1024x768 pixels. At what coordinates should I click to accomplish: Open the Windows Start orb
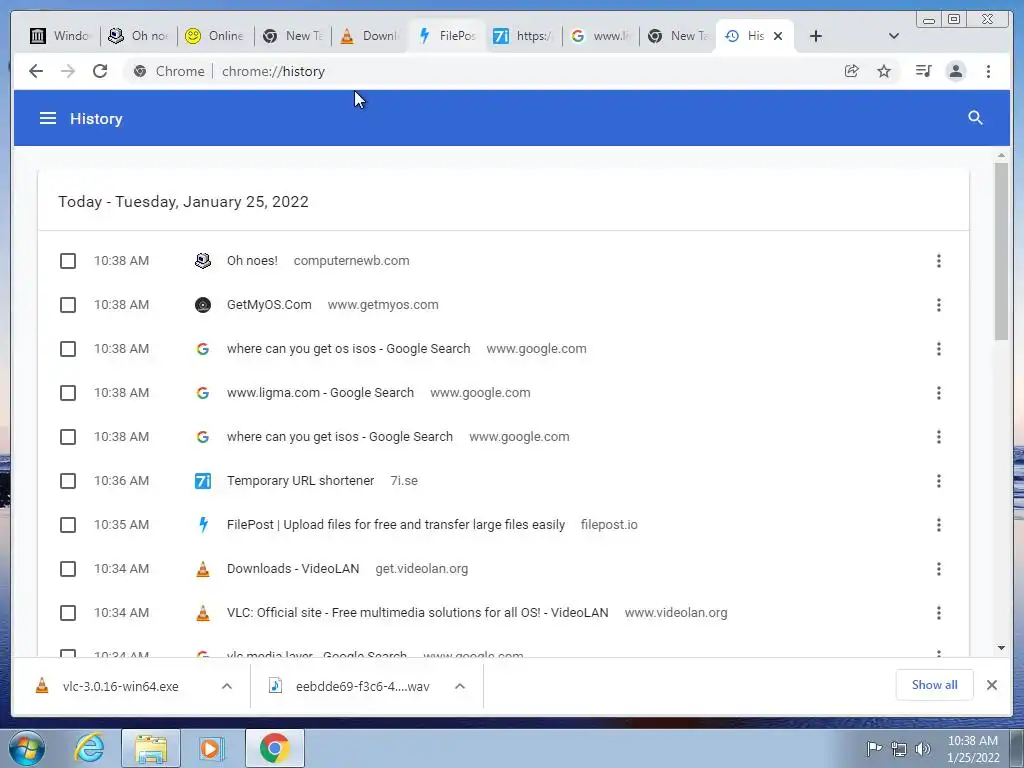(27, 748)
